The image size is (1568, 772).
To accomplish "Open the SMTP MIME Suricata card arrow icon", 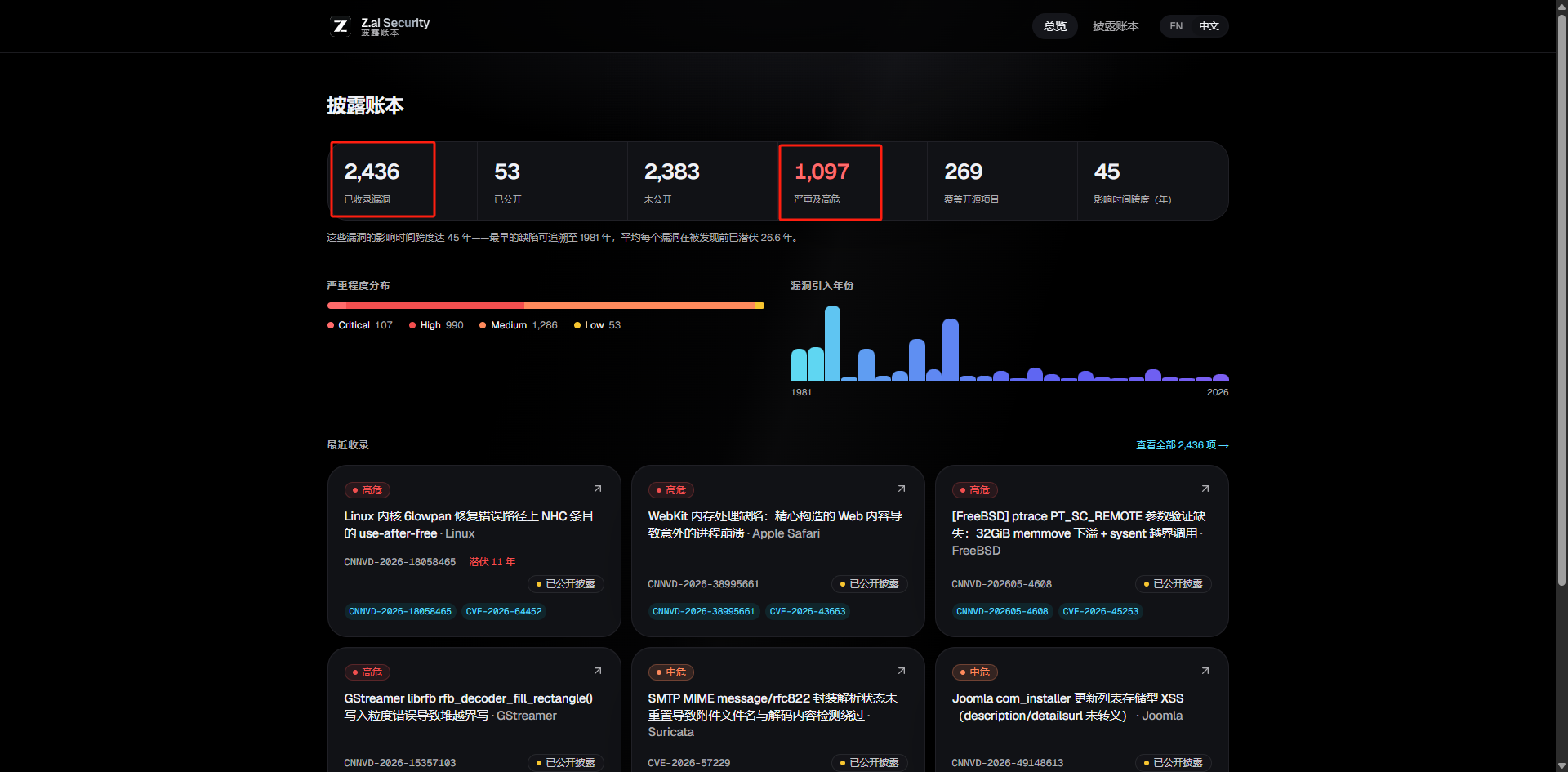I will [x=902, y=671].
